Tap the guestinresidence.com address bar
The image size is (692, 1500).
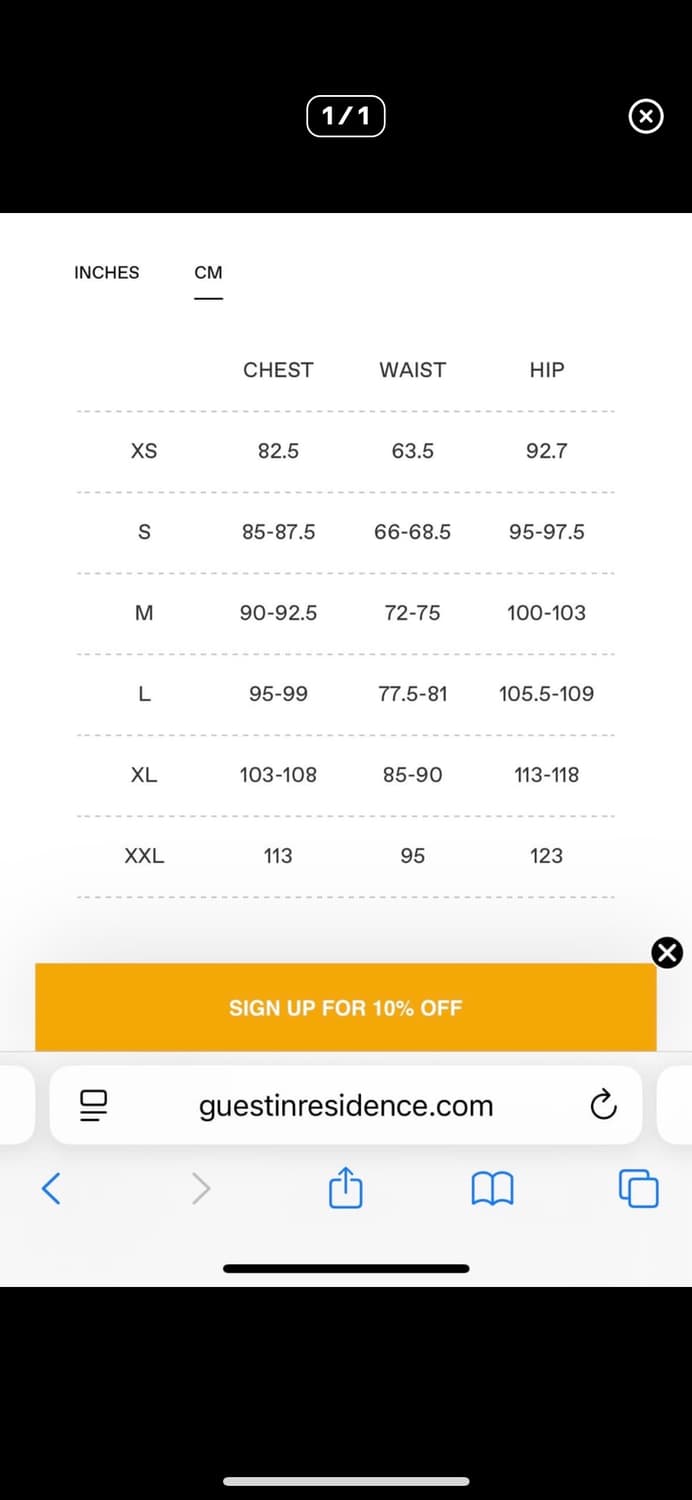point(346,1105)
